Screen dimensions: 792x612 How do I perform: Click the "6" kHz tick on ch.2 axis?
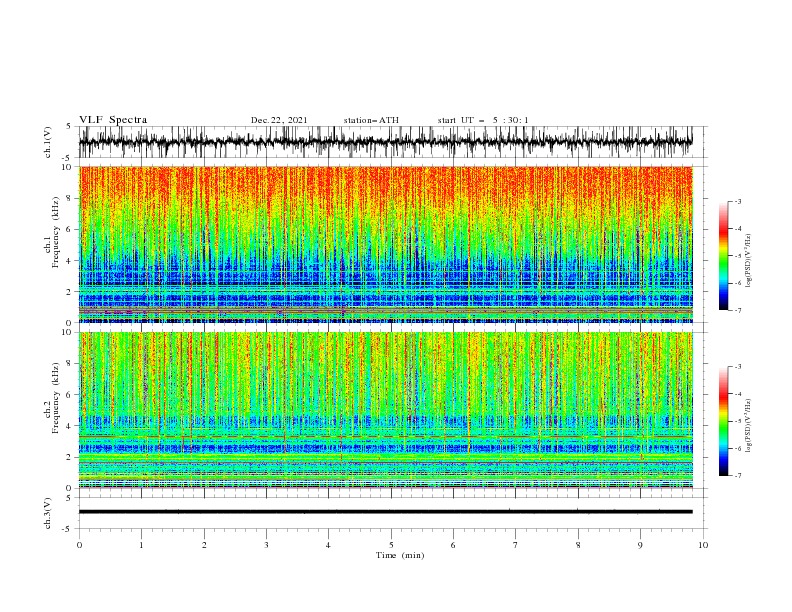pyautogui.click(x=70, y=395)
